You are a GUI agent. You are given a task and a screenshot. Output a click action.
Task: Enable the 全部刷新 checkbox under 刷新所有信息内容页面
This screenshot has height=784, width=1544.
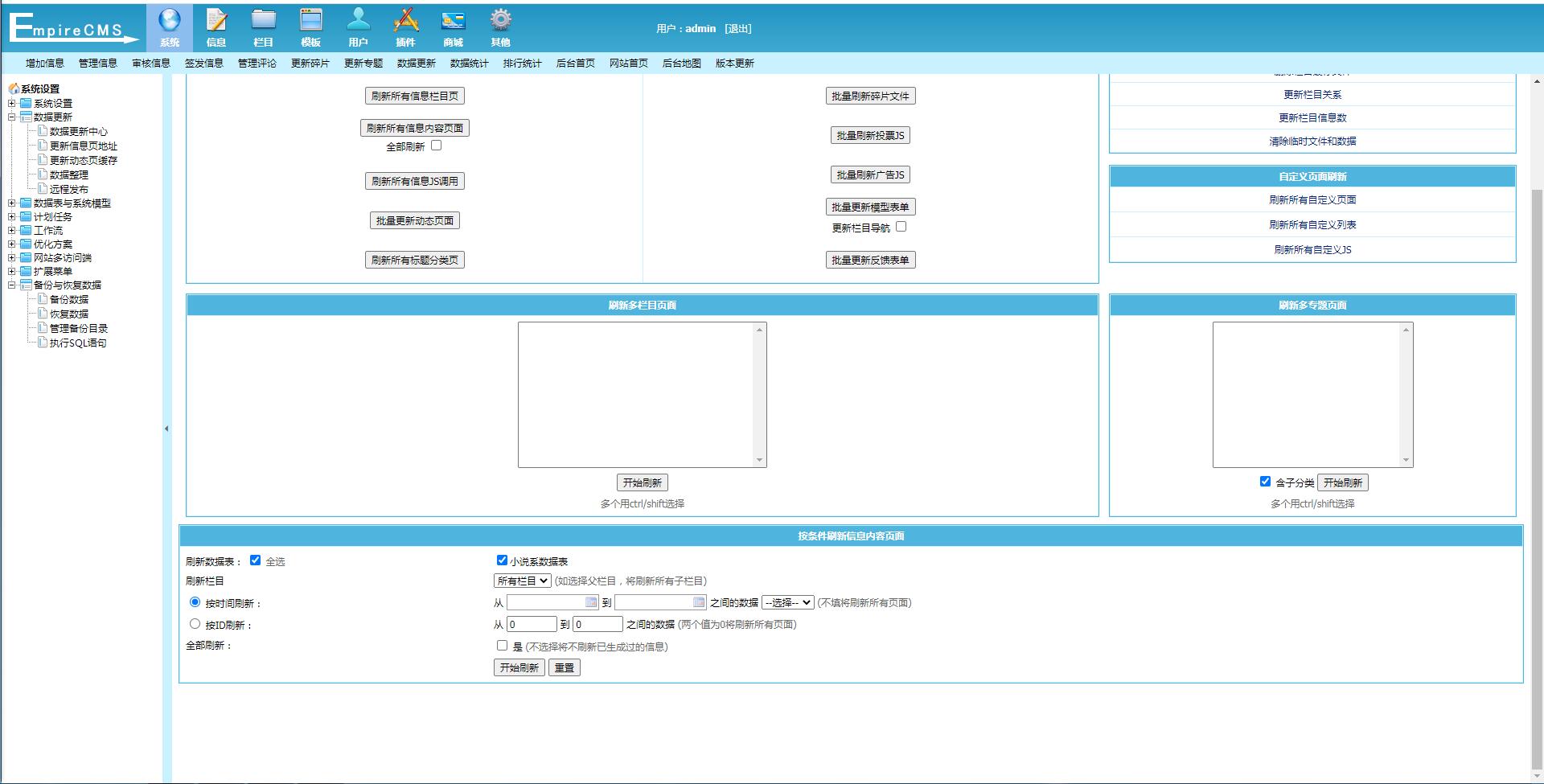pos(436,146)
